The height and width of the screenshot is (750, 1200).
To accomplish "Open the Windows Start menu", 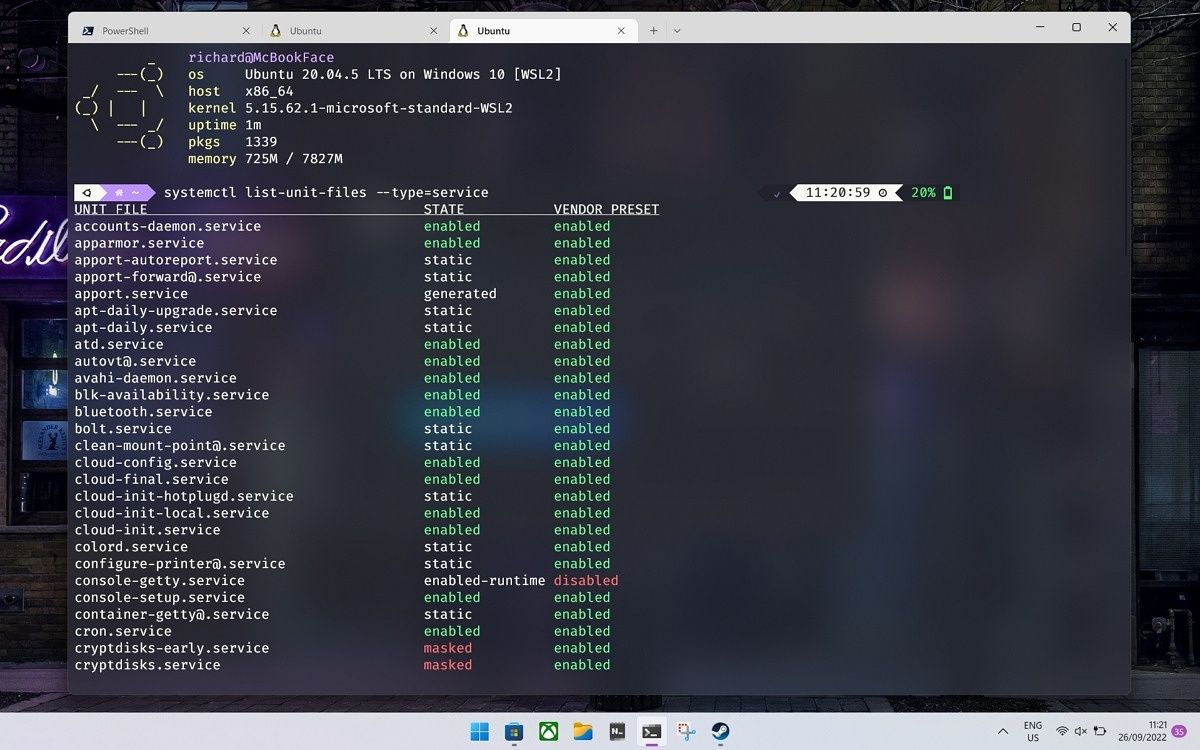I will pyautogui.click(x=480, y=731).
